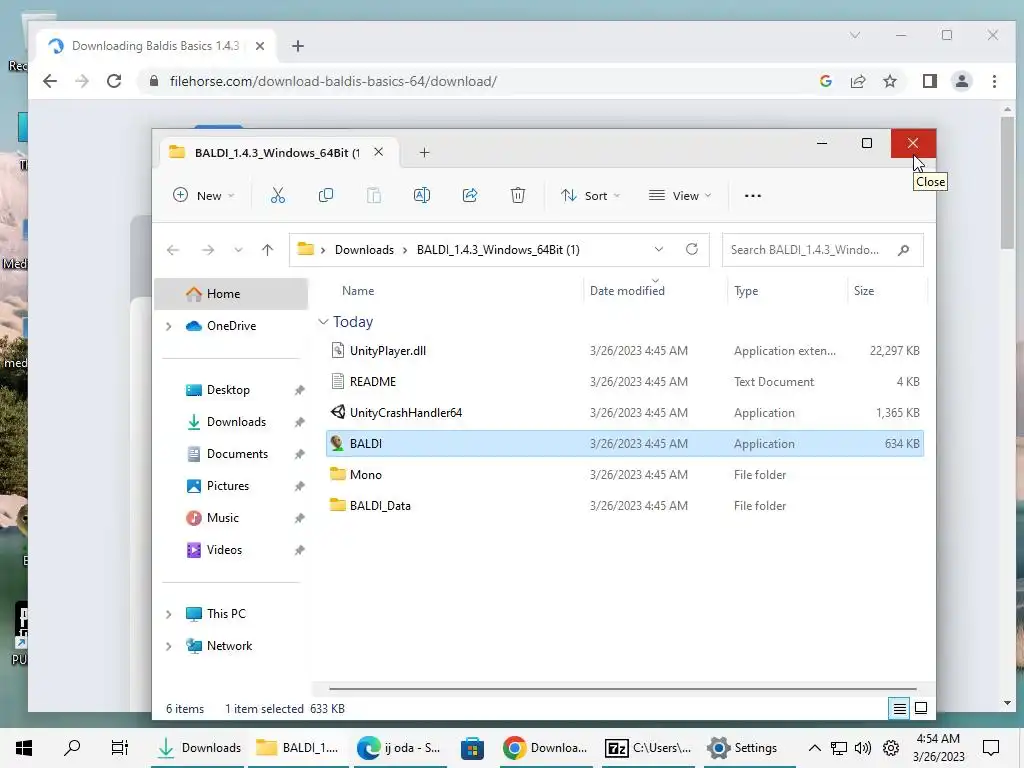Open Windows Start menu

tap(24, 748)
